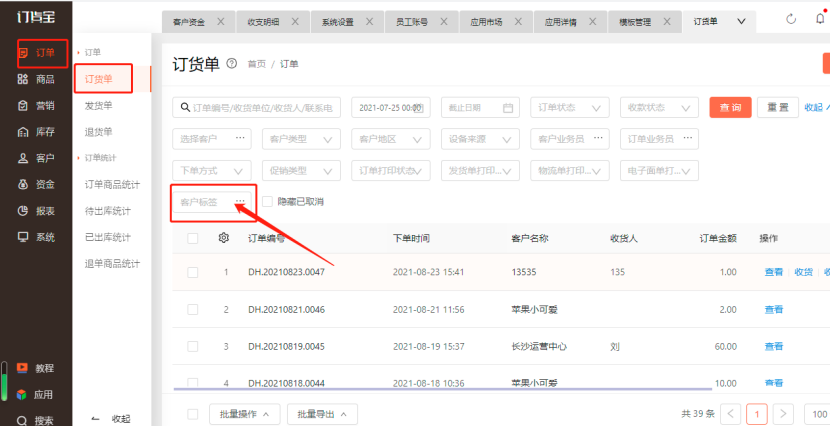Open the 选择客户 selector
This screenshot has height=426, width=831.
[211, 139]
